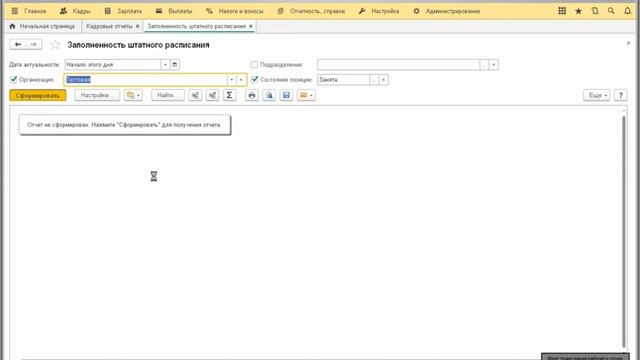
Task: Open selection dialog for Подразделение
Action: click(x=484, y=64)
